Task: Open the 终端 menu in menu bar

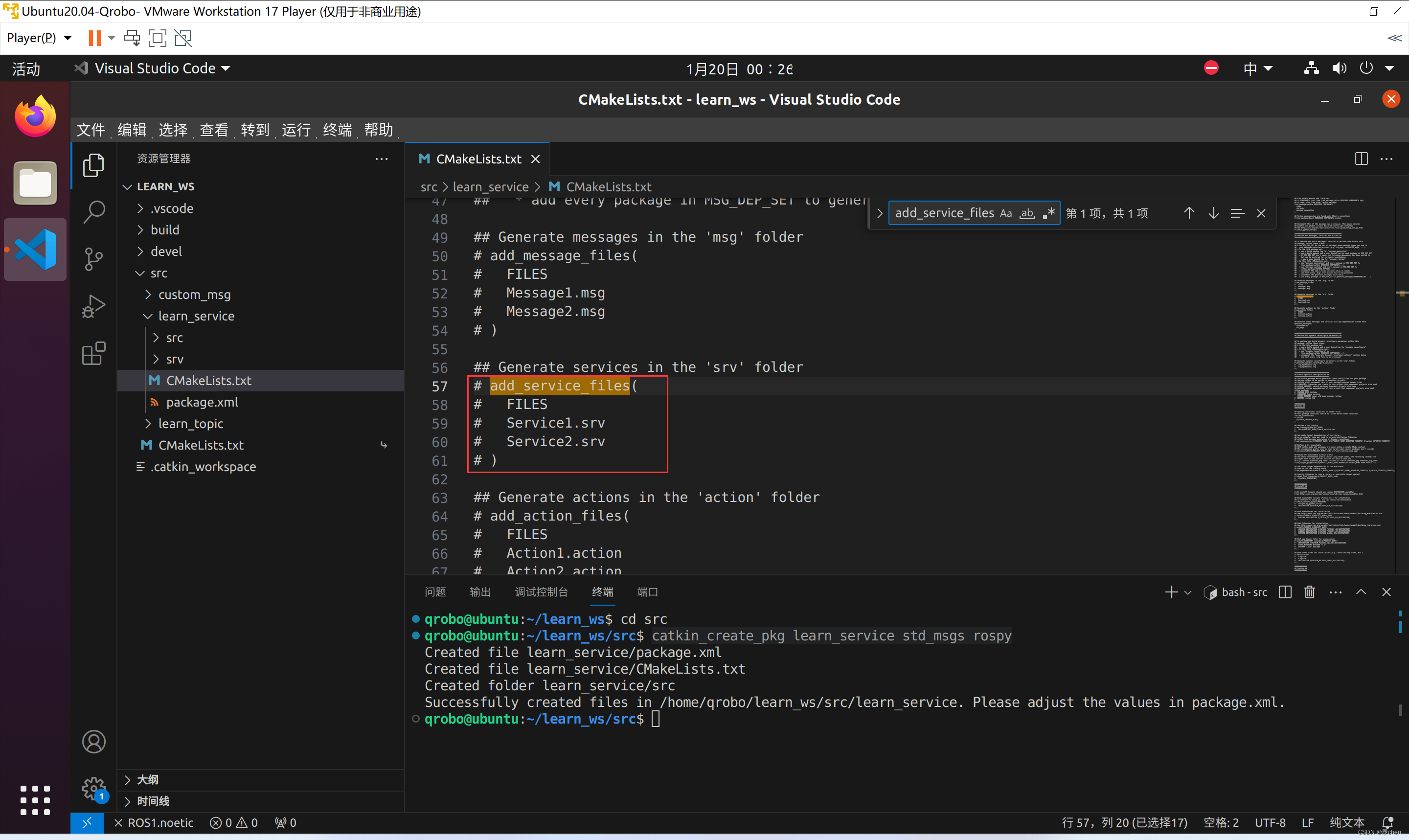Action: pos(337,130)
